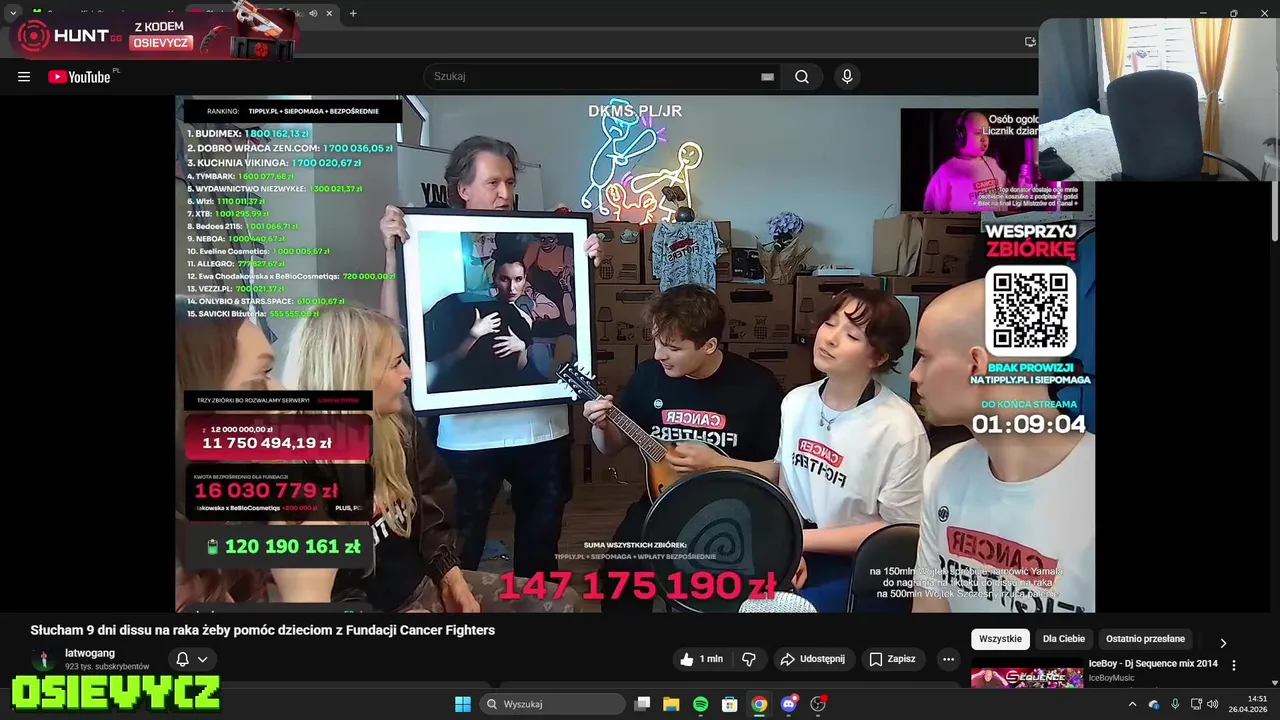Open File Explorer from taskbar
This screenshot has height=720, width=1280.
[x=671, y=704]
